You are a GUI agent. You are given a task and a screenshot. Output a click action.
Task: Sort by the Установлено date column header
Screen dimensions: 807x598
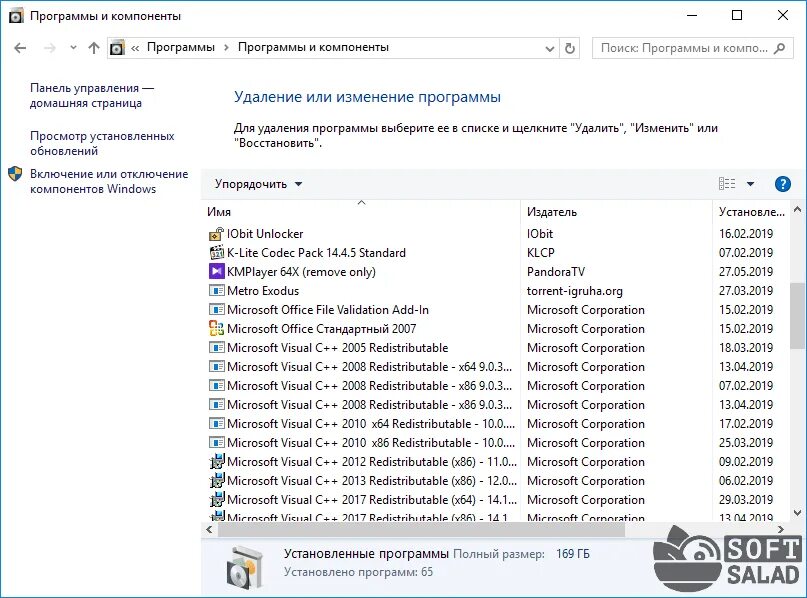751,212
